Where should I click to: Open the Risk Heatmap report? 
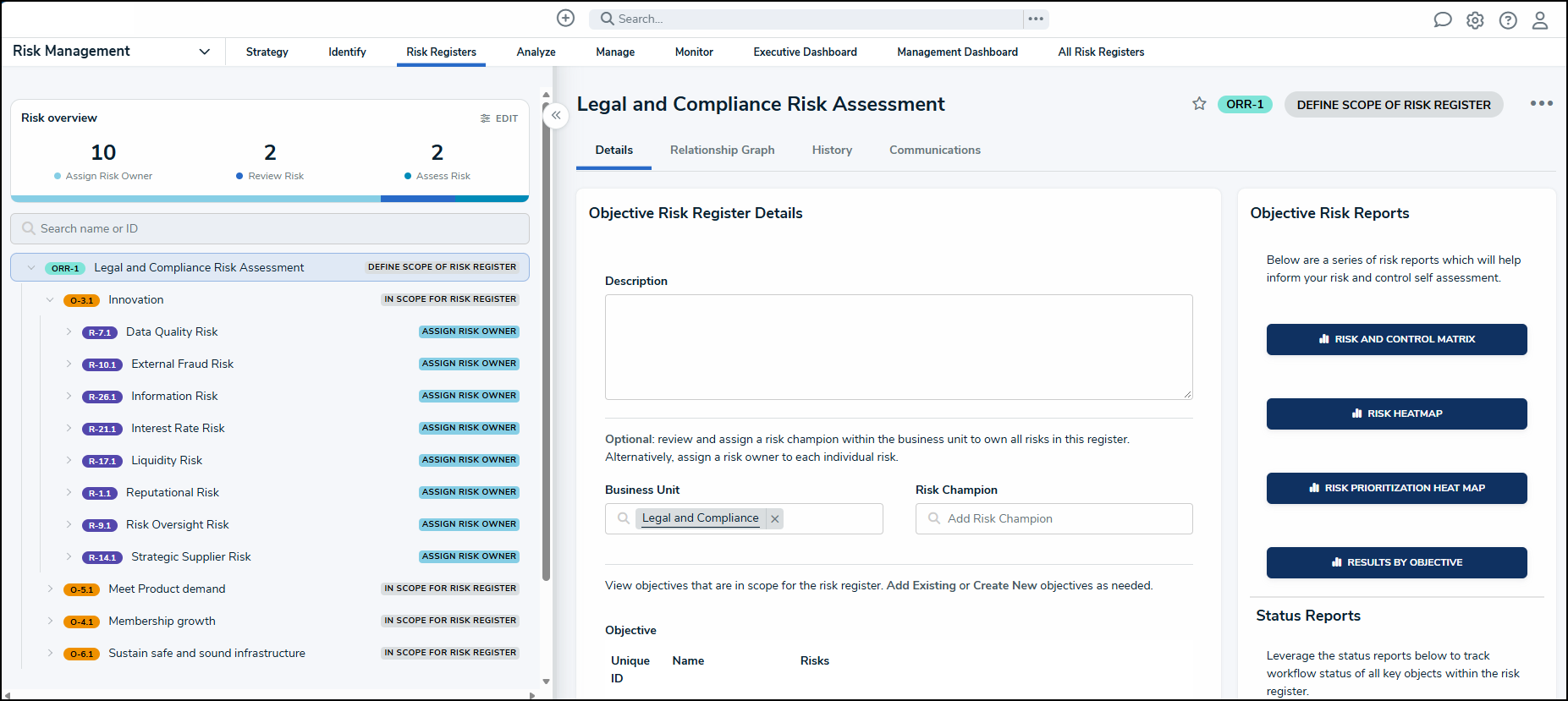point(1396,413)
